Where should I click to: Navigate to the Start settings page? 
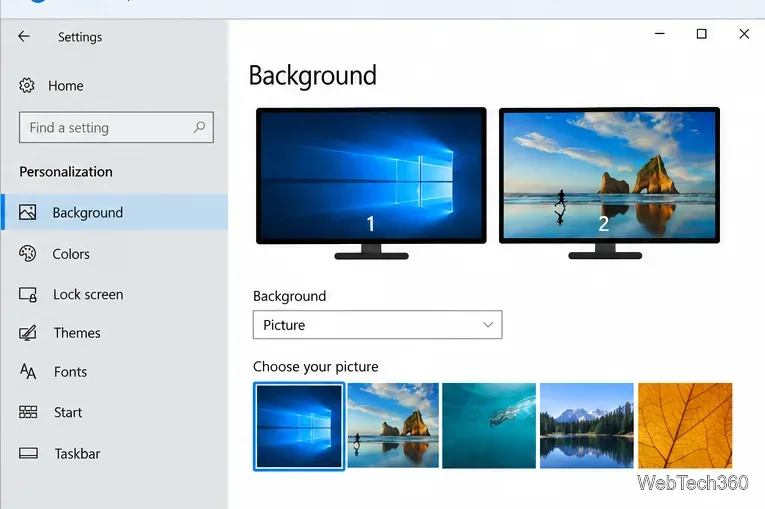pyautogui.click(x=115, y=412)
